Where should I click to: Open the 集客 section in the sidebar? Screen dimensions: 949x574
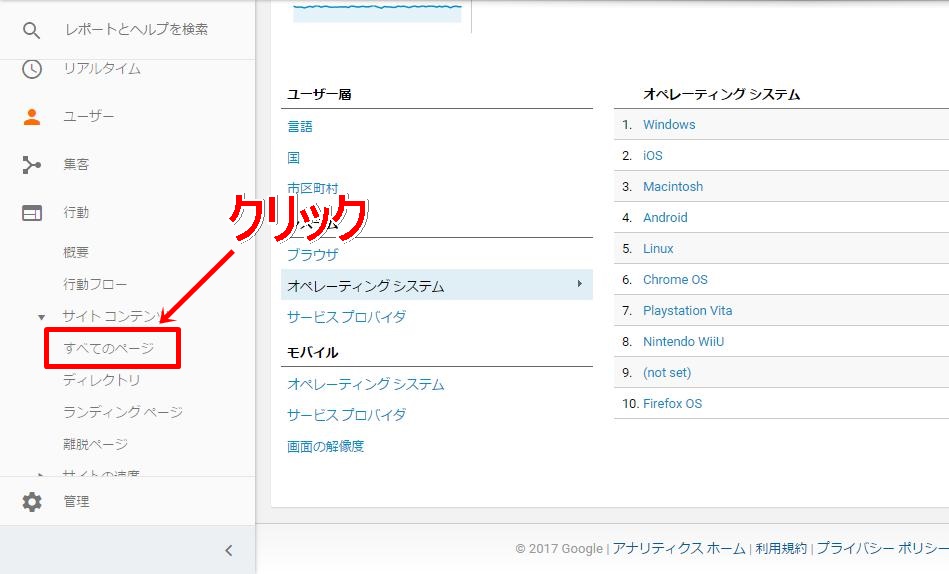coord(76,165)
